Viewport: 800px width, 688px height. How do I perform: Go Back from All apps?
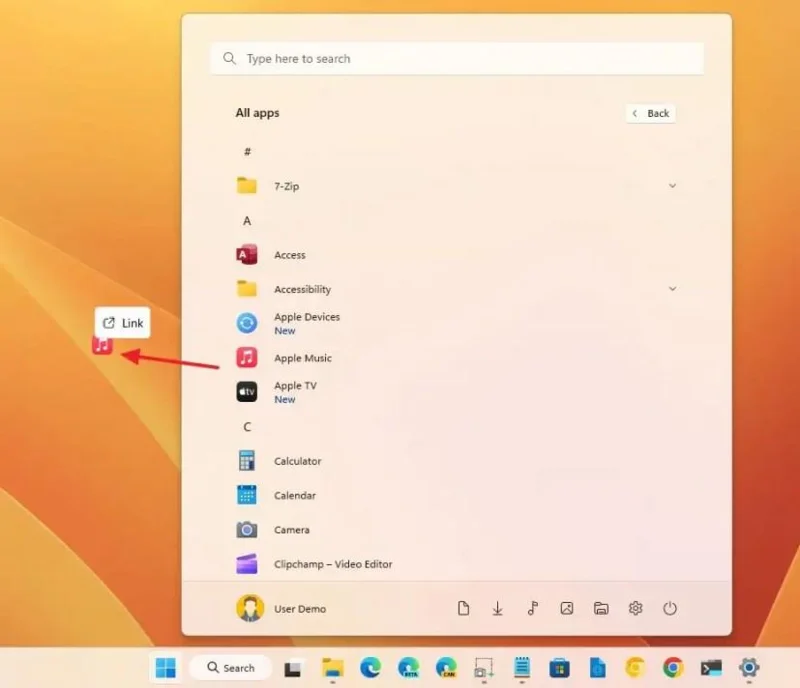651,113
